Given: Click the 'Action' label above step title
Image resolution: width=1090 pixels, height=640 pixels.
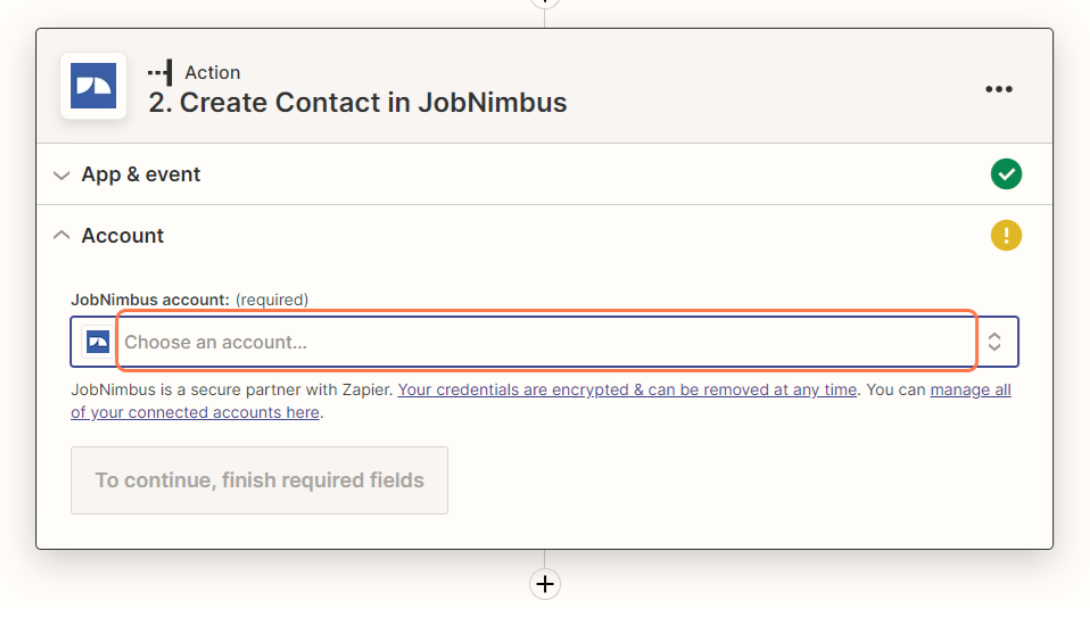Looking at the screenshot, I should (x=212, y=73).
